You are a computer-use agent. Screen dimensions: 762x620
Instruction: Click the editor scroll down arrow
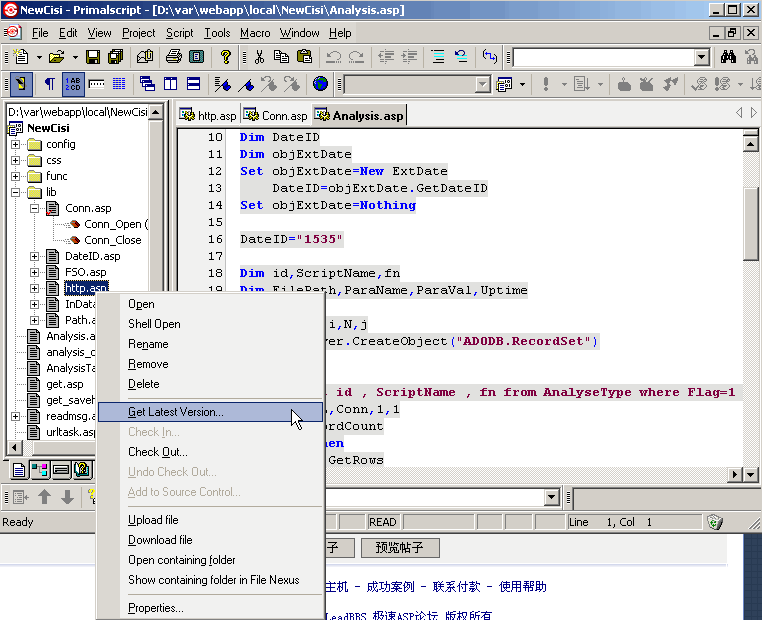(750, 475)
